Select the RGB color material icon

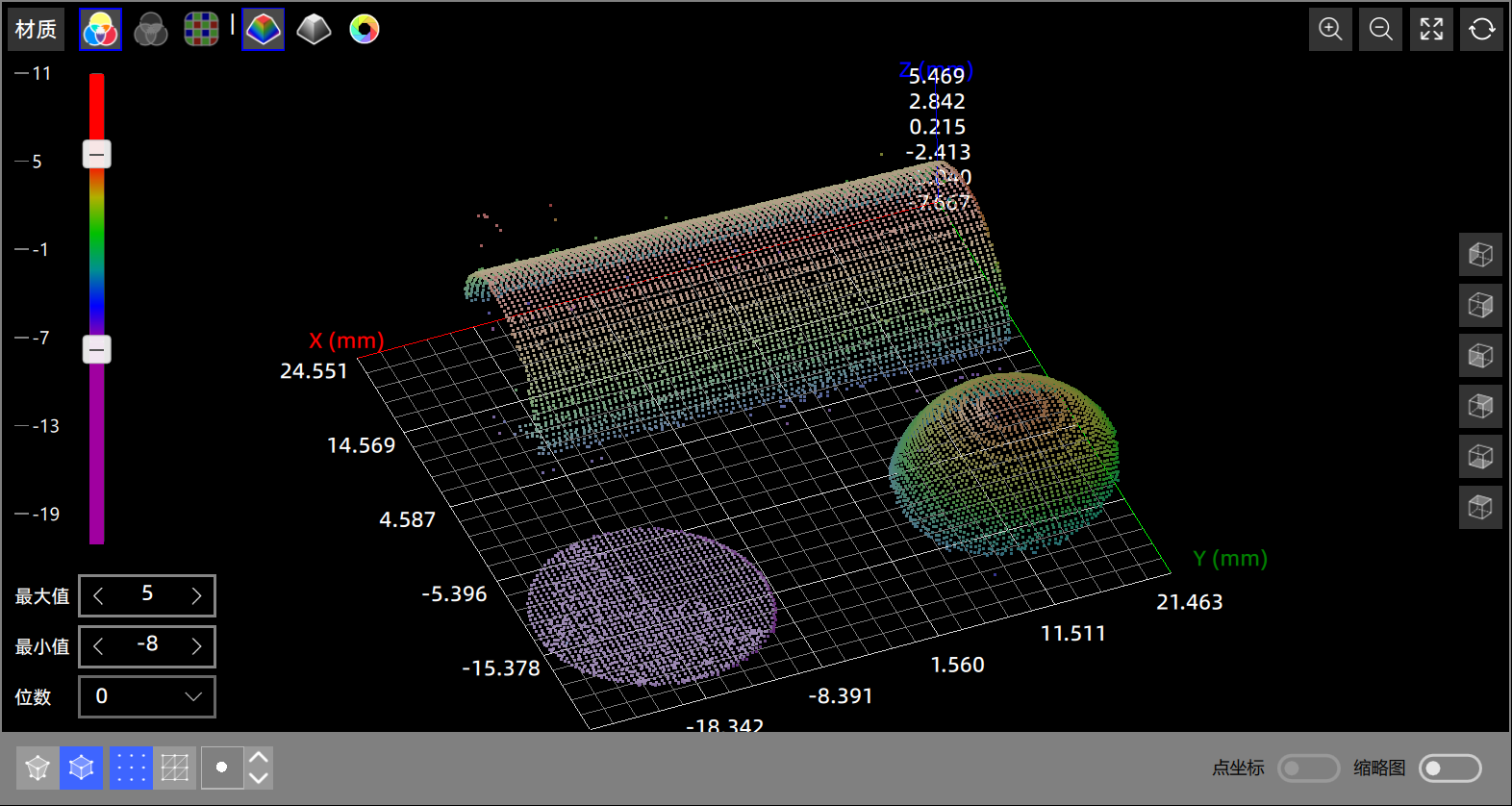click(100, 30)
